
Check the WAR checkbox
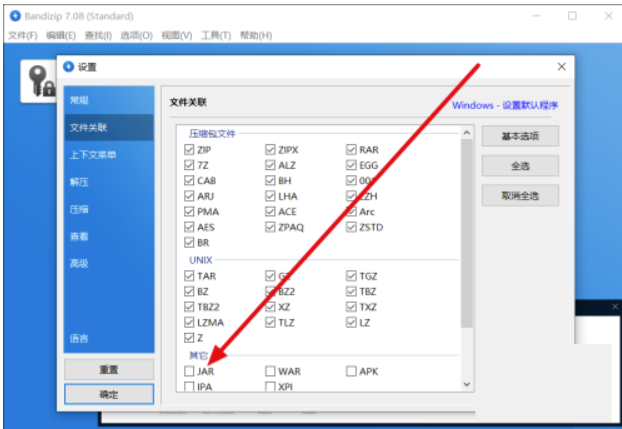coord(270,371)
